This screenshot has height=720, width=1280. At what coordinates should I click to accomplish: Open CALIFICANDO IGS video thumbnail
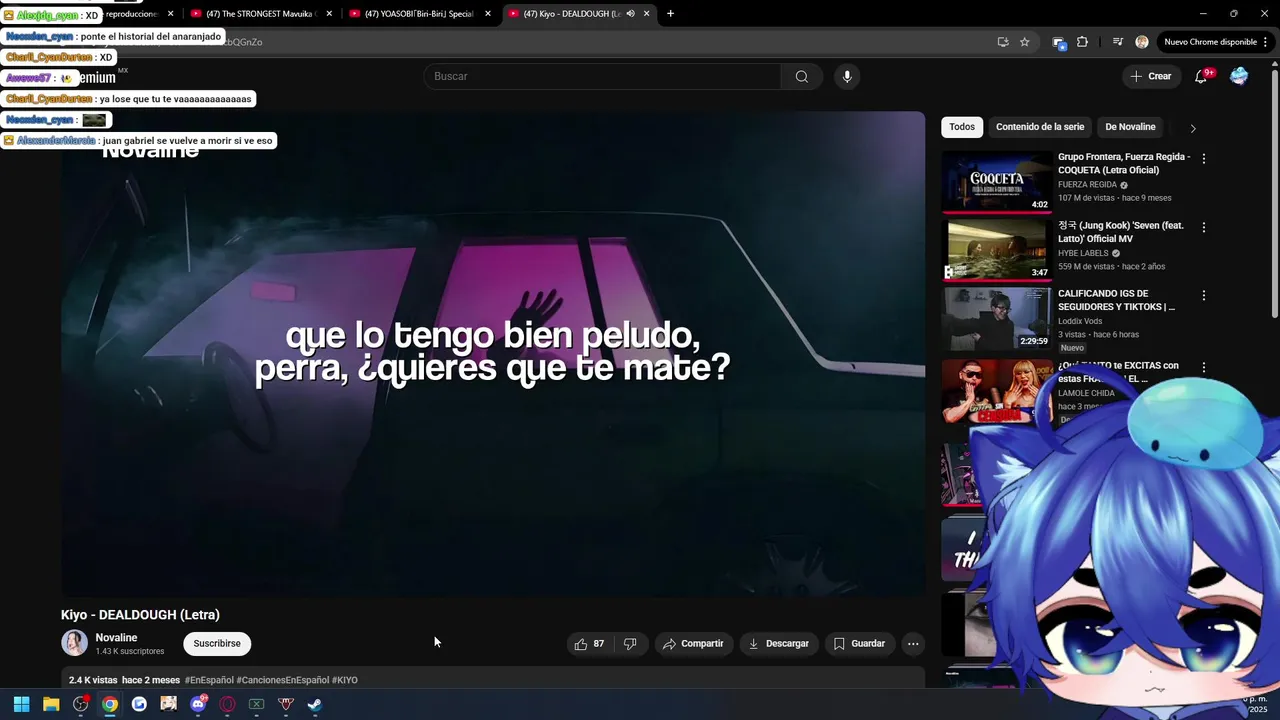pos(997,318)
